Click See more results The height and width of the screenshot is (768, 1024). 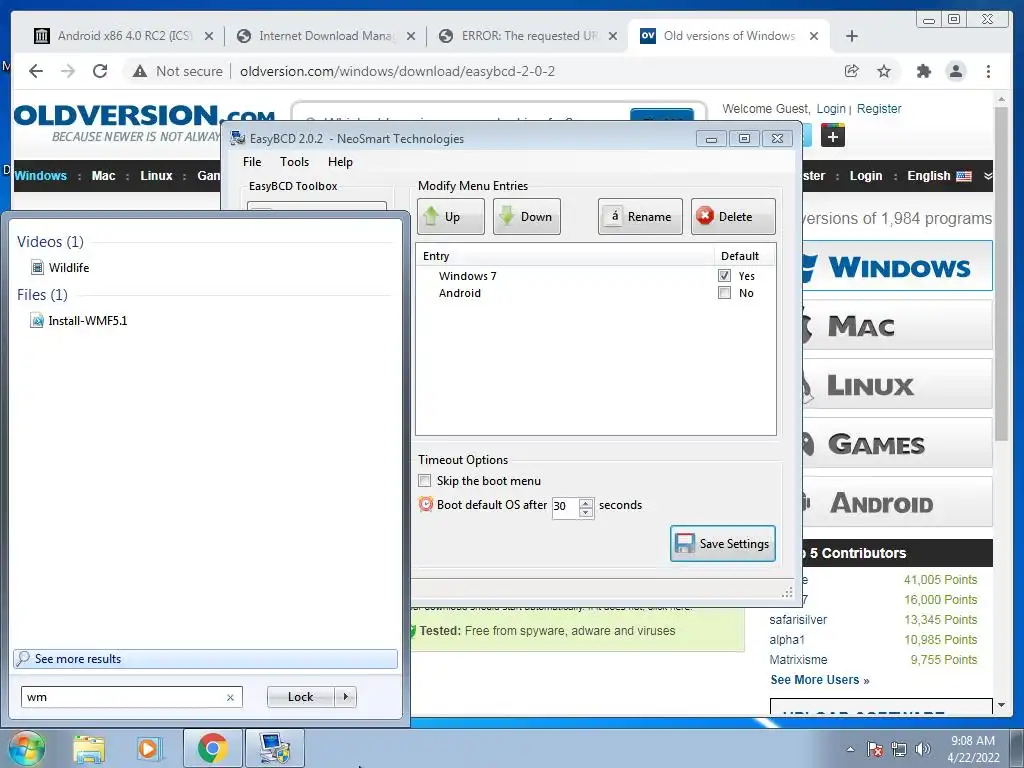coord(205,658)
